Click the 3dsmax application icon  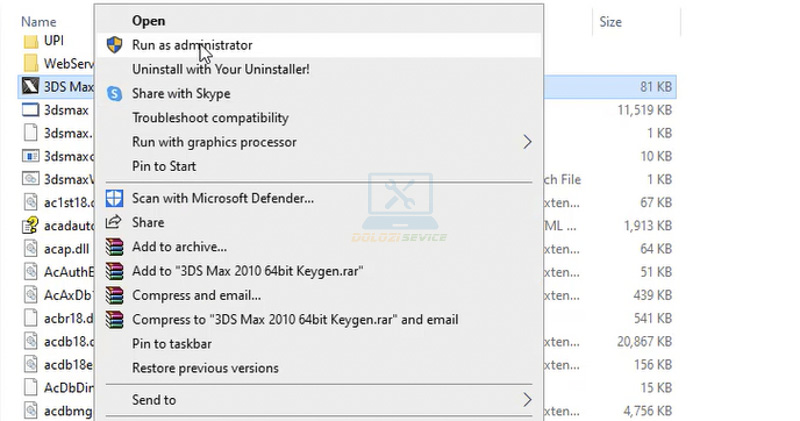(31, 110)
